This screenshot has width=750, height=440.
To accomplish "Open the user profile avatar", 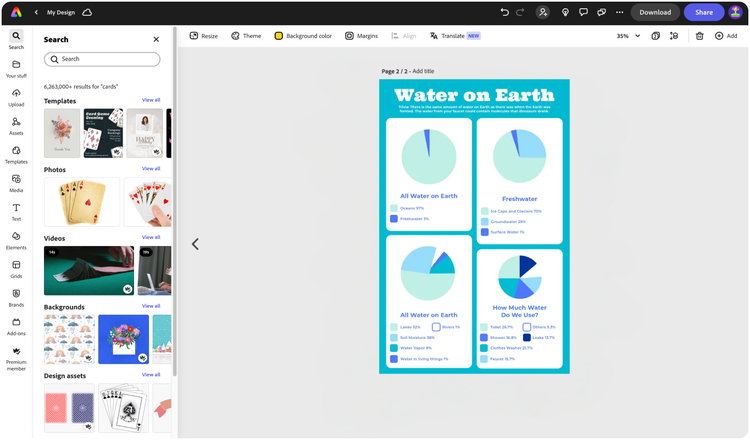I will coord(735,12).
